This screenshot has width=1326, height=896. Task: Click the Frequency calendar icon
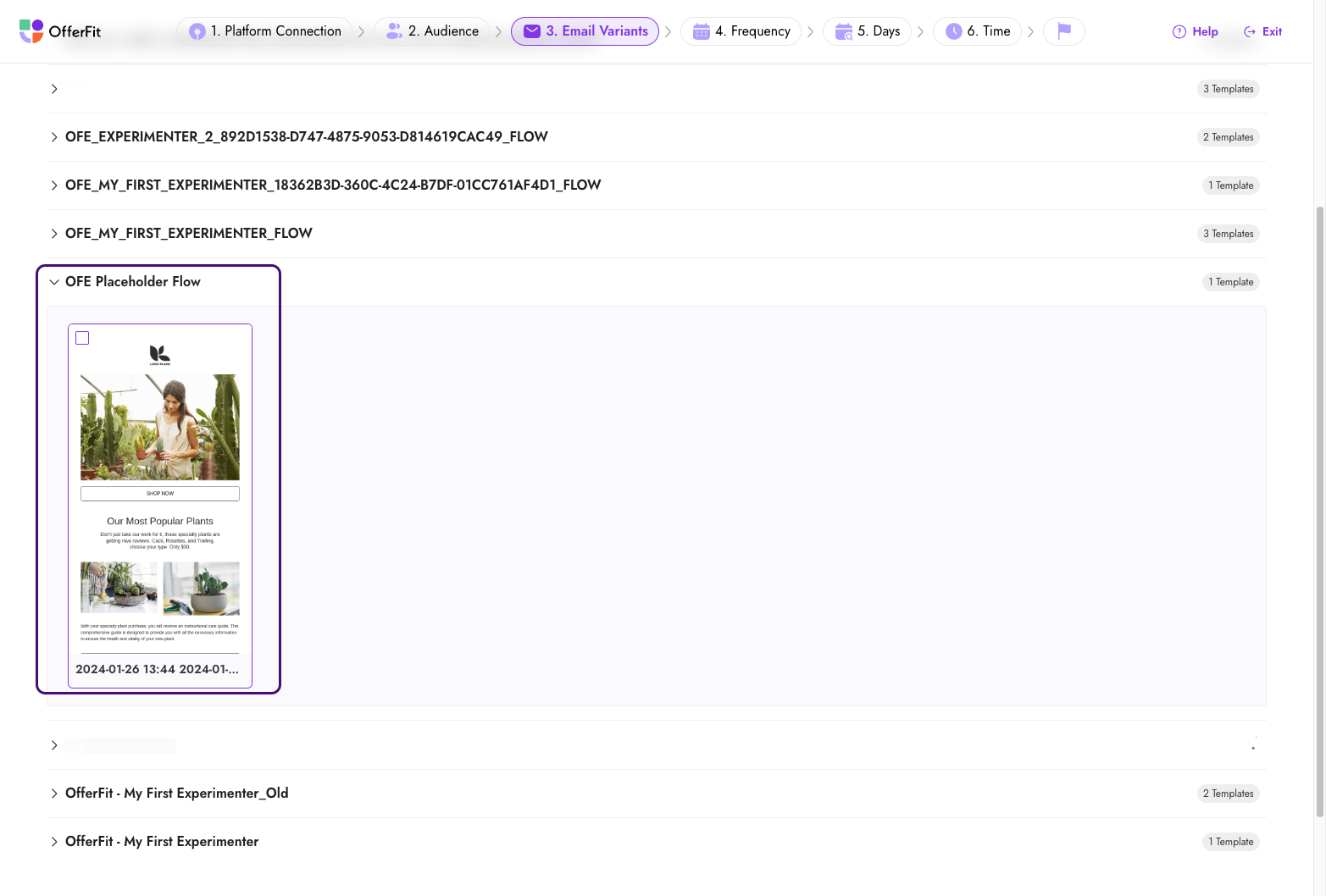702,30
